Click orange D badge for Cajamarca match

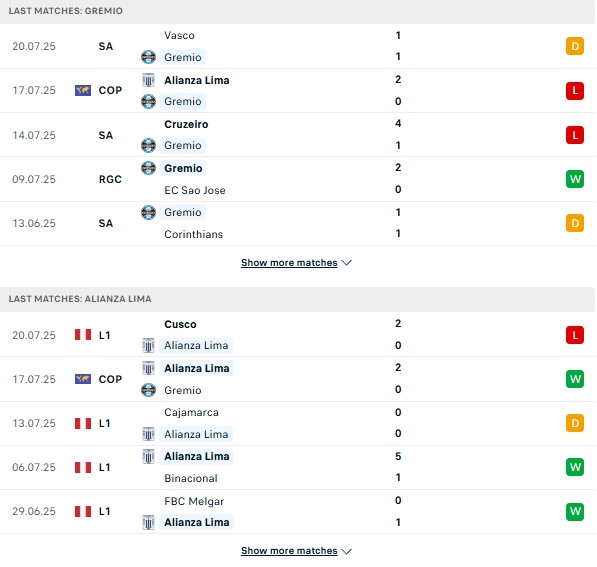(x=575, y=423)
